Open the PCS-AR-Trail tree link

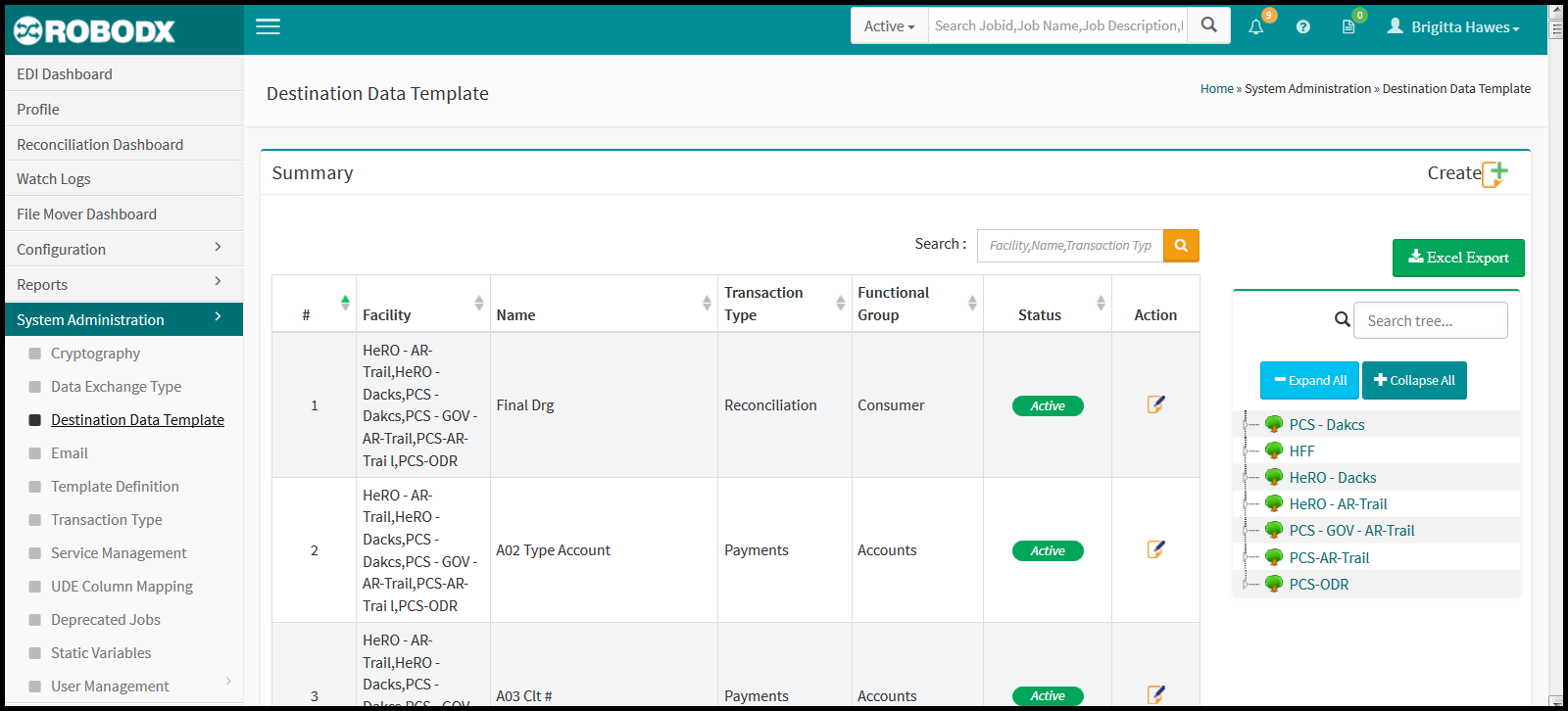tap(1329, 557)
